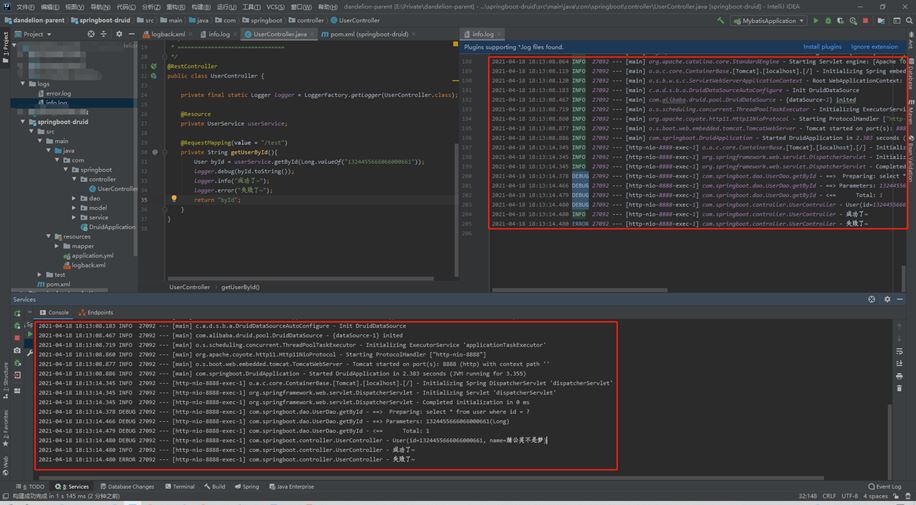Run the MybatisApplication with green play icon
Image resolution: width=916 pixels, height=505 pixels.
coord(816,20)
